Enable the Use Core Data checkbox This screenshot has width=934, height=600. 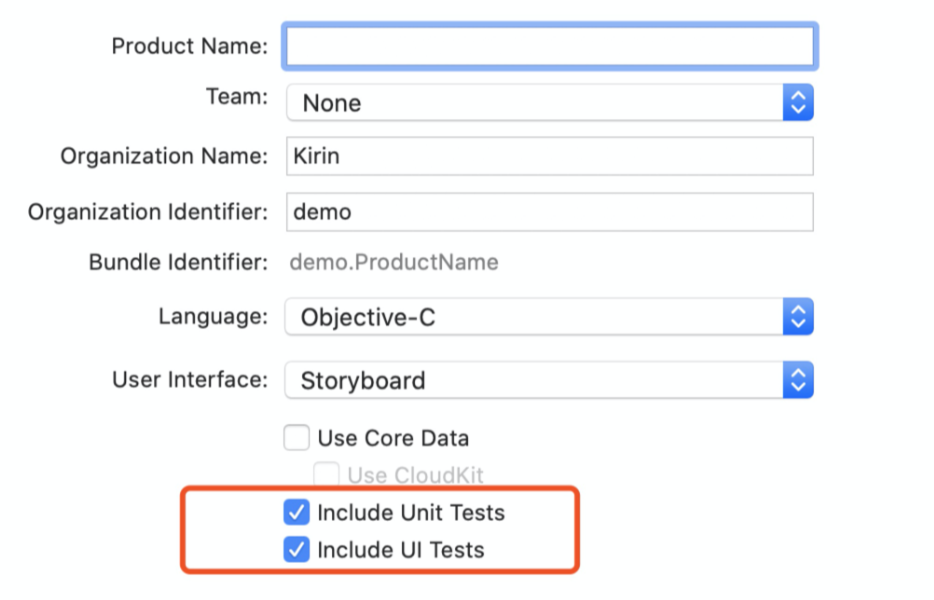[x=296, y=438]
